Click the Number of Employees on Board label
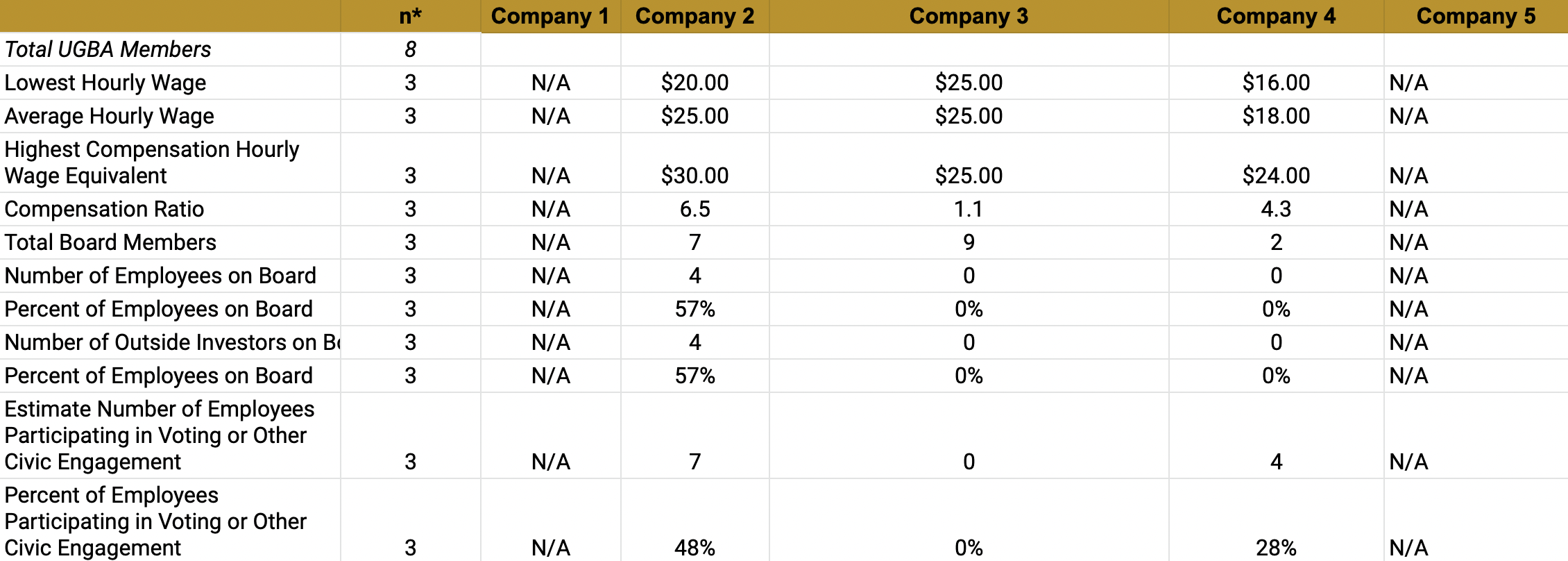Viewport: 1568px width, 561px height. (x=160, y=276)
